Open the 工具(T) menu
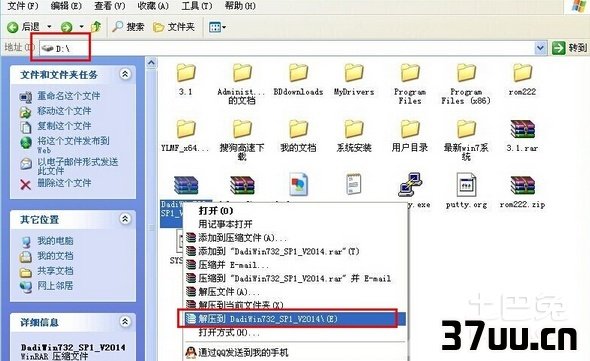Screen dimensions: 590x361 coord(196,6)
